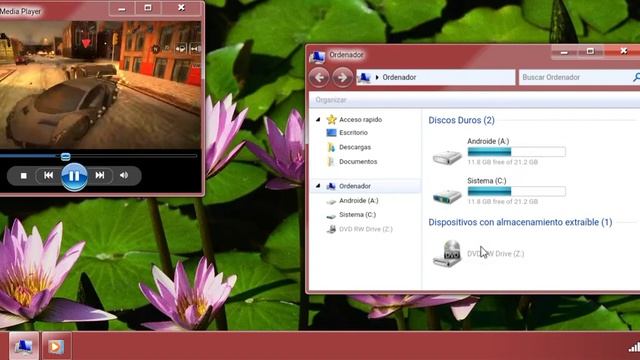Click the Media Player video frame

pyautogui.click(x=100, y=84)
